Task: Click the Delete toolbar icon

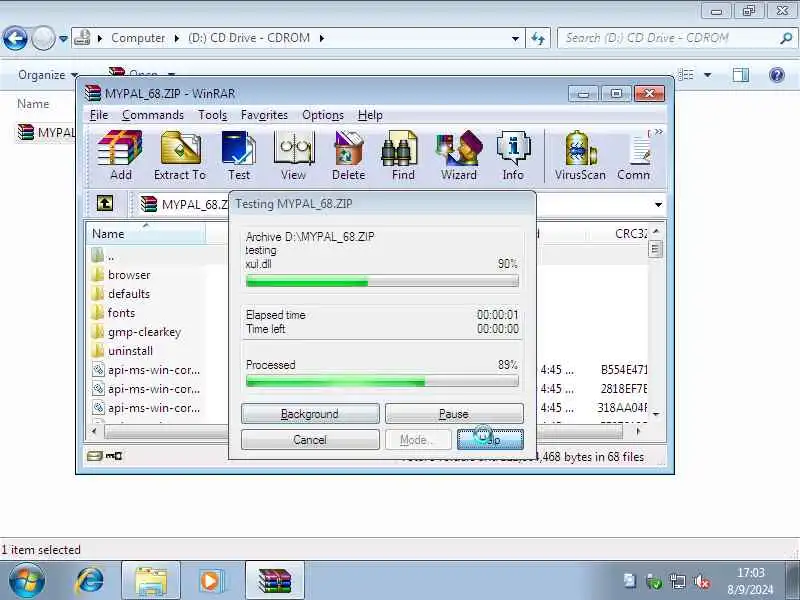Action: 348,155
